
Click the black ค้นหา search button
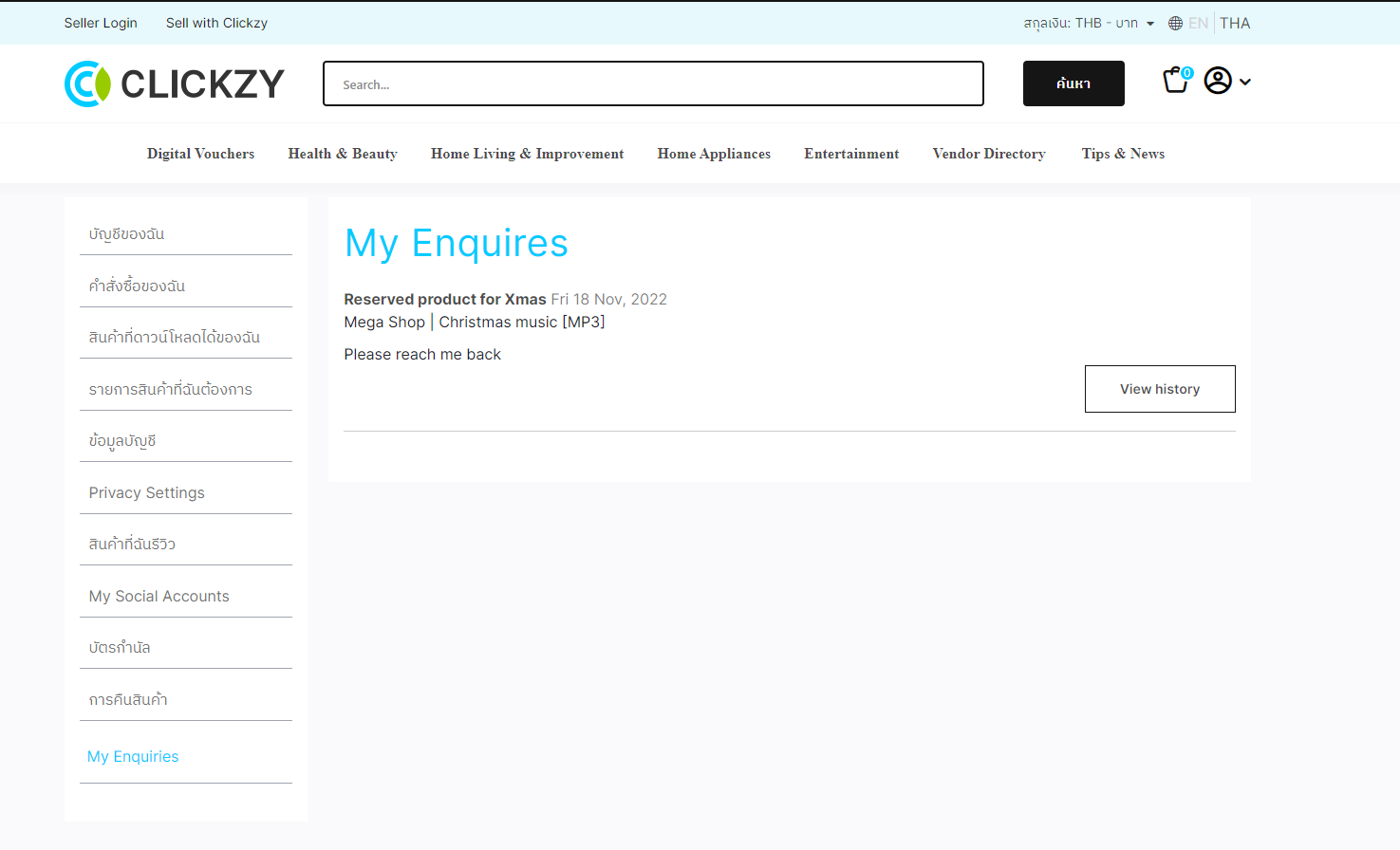(x=1073, y=83)
